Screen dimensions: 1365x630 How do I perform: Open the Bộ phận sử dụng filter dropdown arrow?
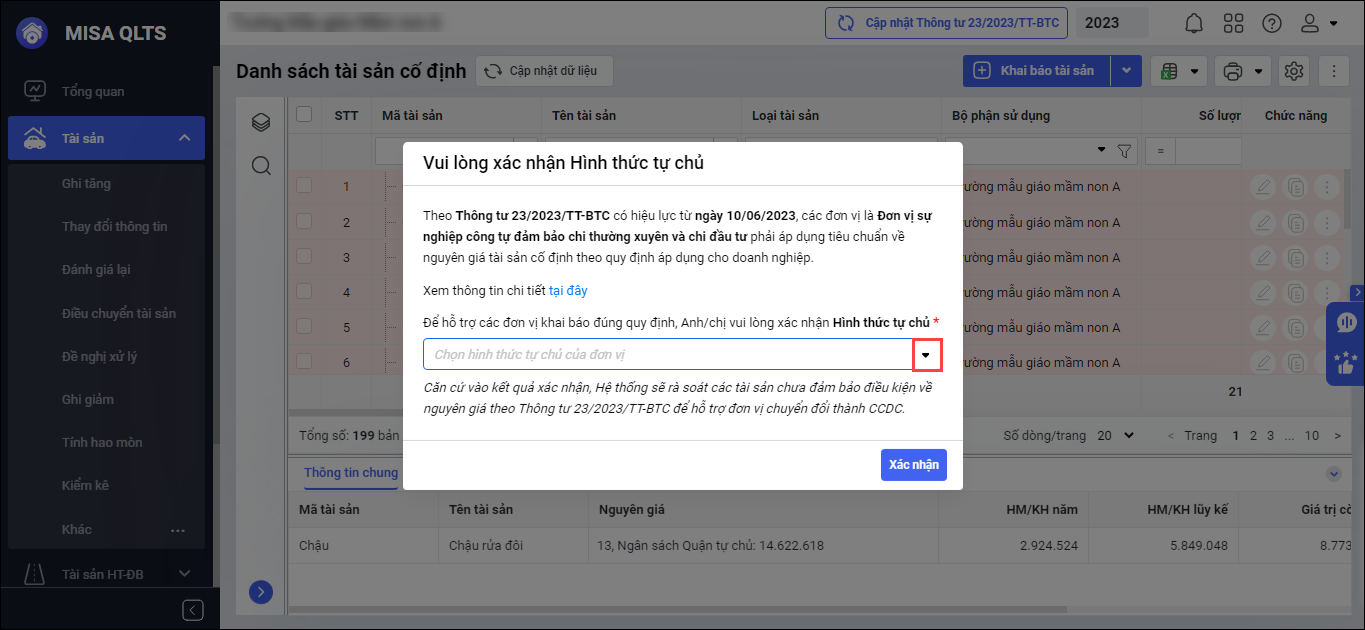click(x=1102, y=151)
